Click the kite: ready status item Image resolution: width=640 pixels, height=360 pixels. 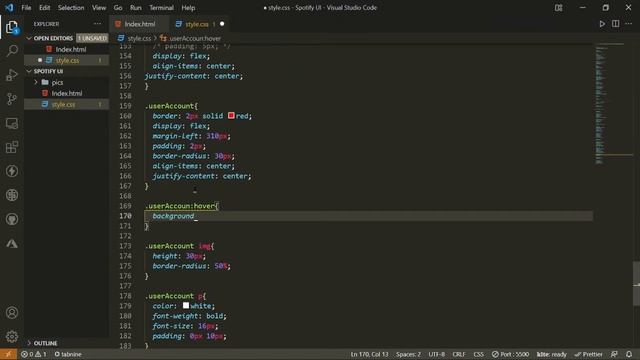pyautogui.click(x=551, y=354)
